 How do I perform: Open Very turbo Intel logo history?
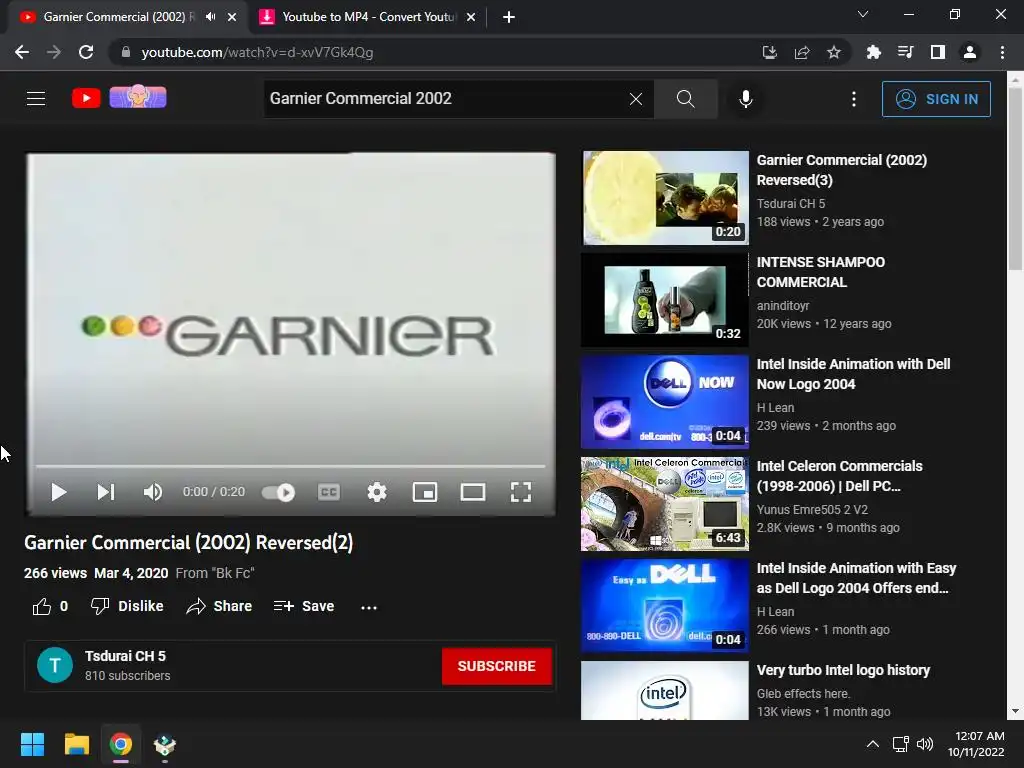coord(843,670)
